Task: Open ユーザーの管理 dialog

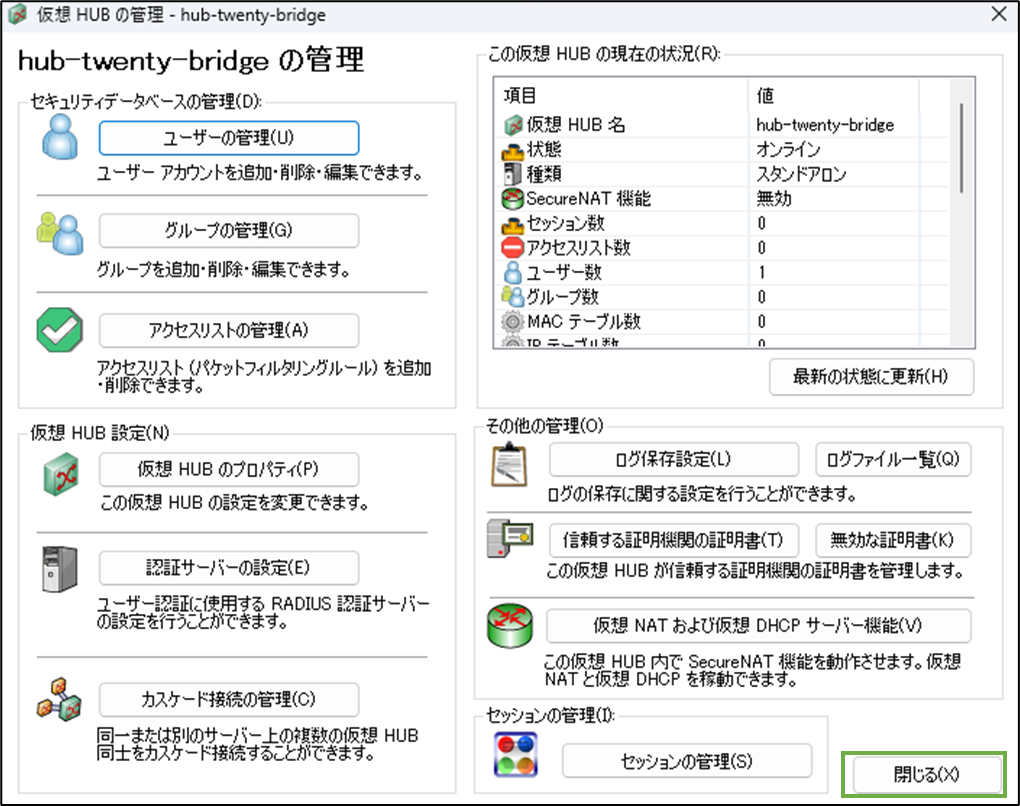Action: [229, 137]
